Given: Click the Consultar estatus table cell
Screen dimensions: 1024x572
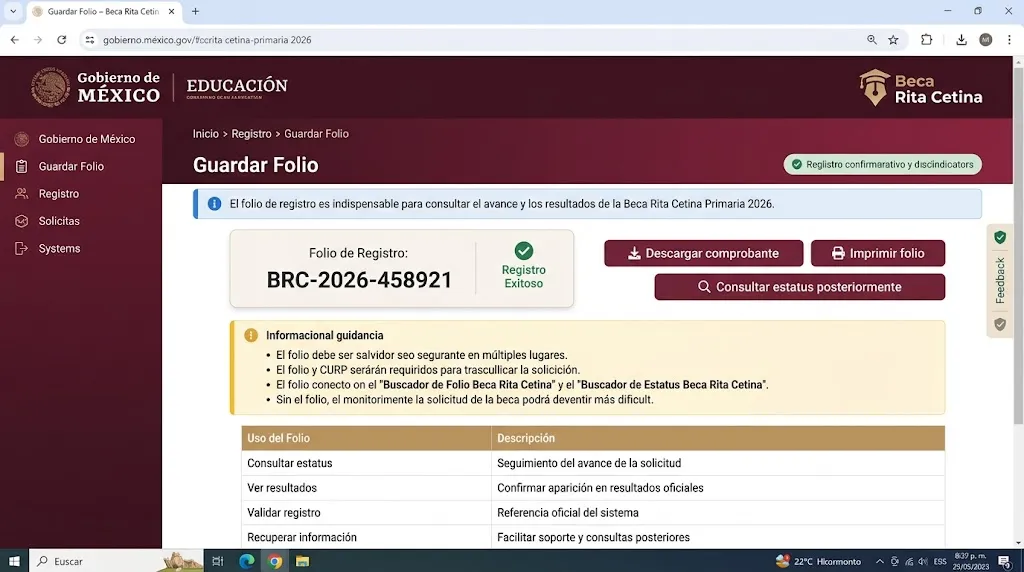Looking at the screenshot, I should pyautogui.click(x=366, y=463).
